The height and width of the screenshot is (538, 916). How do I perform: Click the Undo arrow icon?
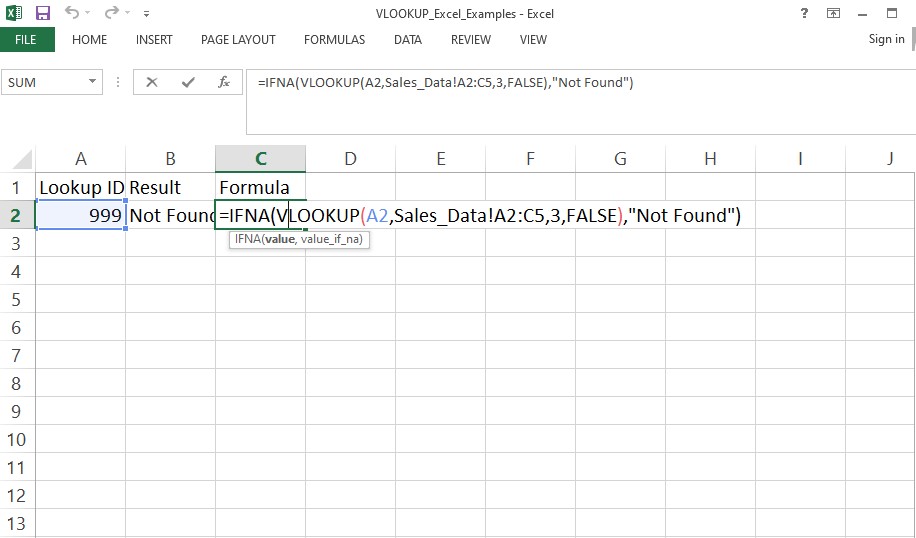72,14
